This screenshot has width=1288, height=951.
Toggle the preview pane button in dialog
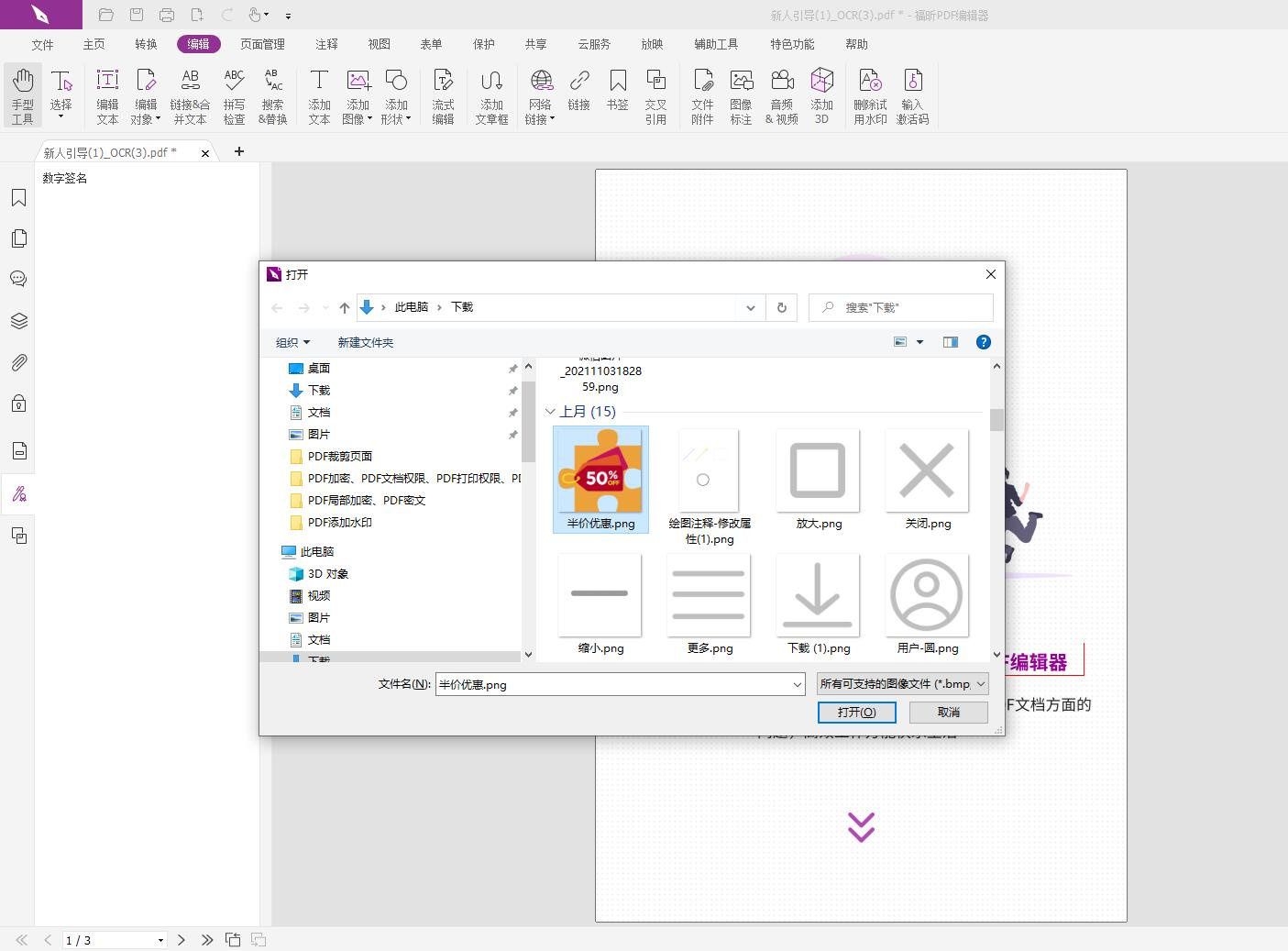click(x=950, y=342)
